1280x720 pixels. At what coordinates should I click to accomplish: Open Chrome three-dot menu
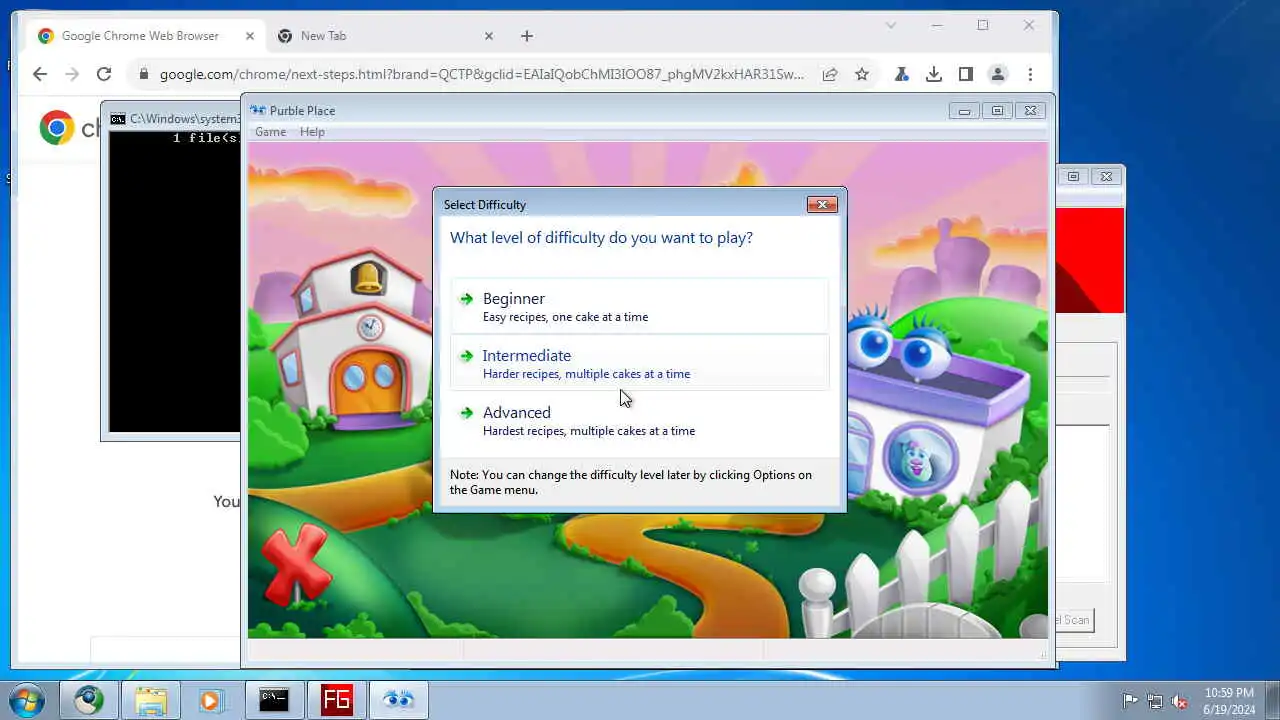coord(1030,74)
